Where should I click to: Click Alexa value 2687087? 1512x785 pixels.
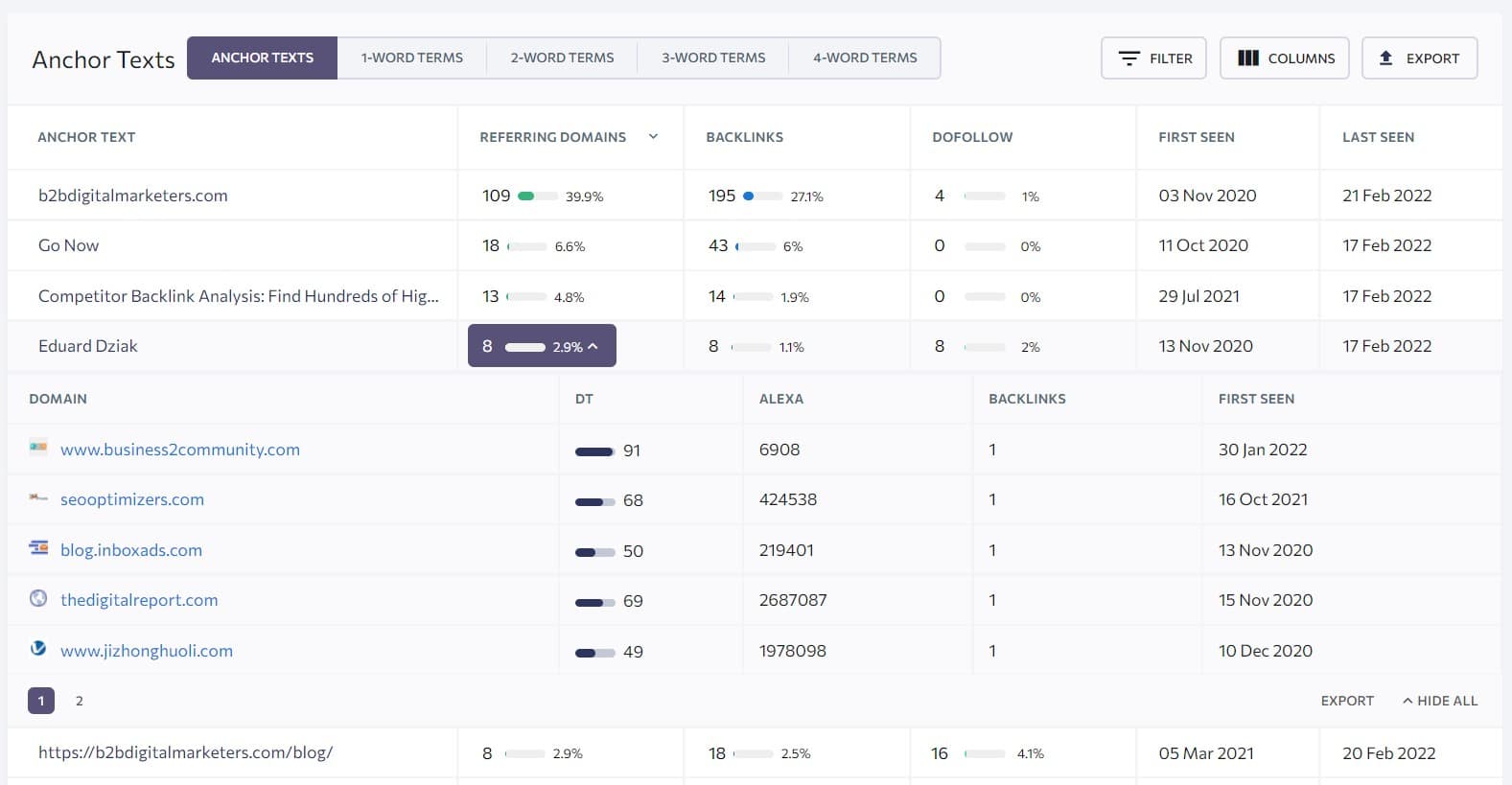pos(793,600)
